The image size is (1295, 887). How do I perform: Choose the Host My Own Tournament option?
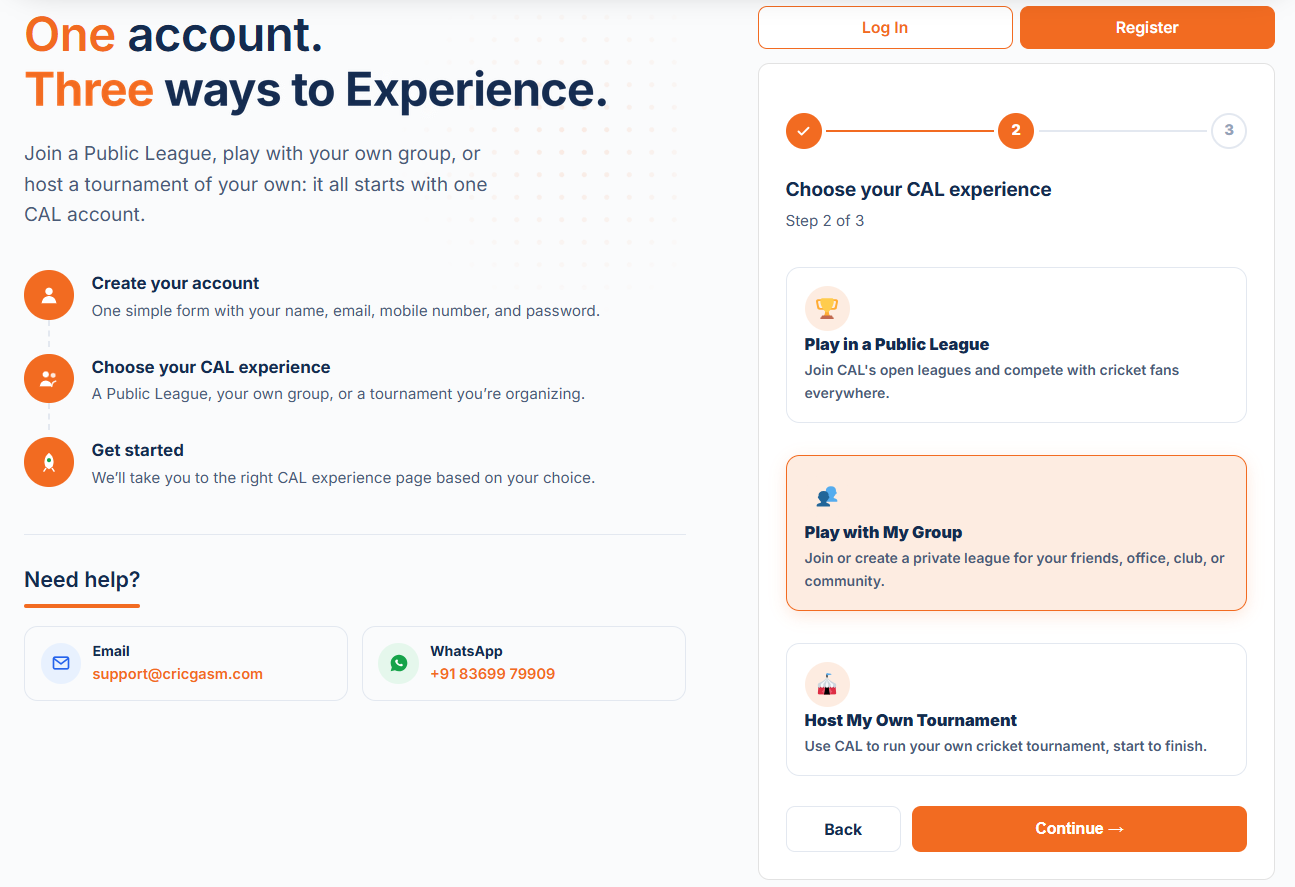pos(1016,709)
